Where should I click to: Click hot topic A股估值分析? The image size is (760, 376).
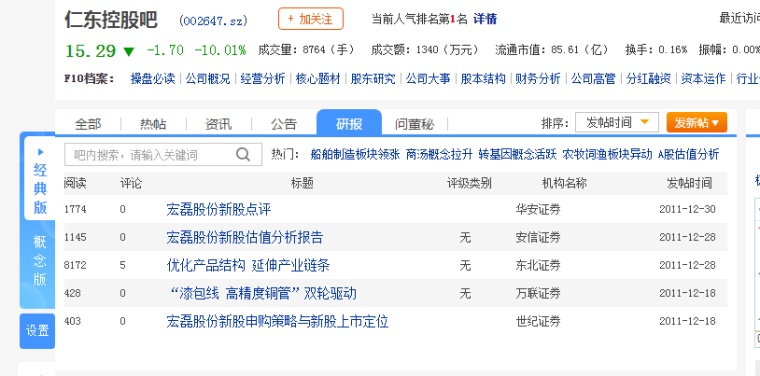point(688,155)
